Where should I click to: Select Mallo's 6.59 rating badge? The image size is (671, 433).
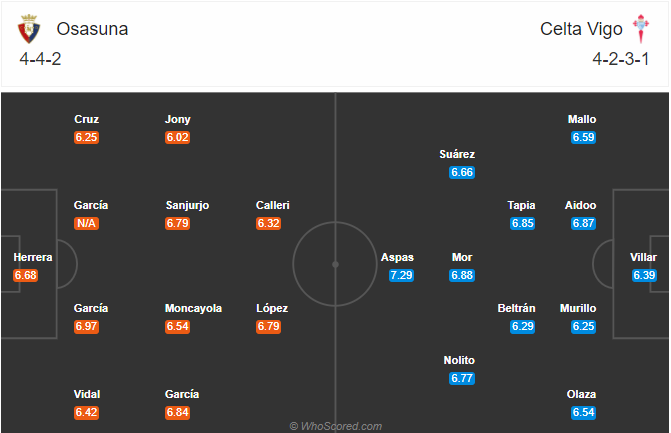pyautogui.click(x=584, y=137)
